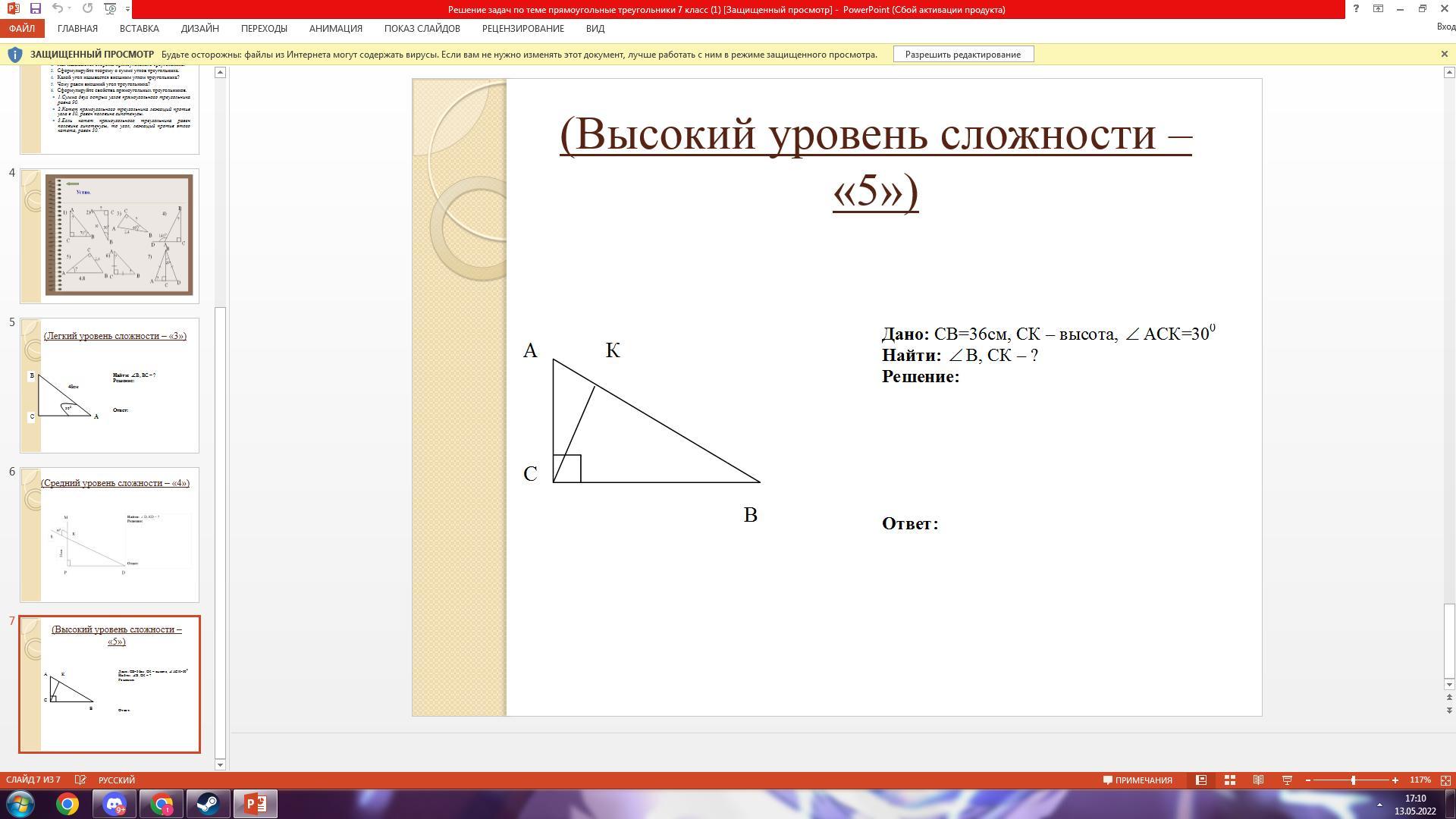Select Normal view icon in status bar
The image size is (1456, 819).
coord(1201,780)
